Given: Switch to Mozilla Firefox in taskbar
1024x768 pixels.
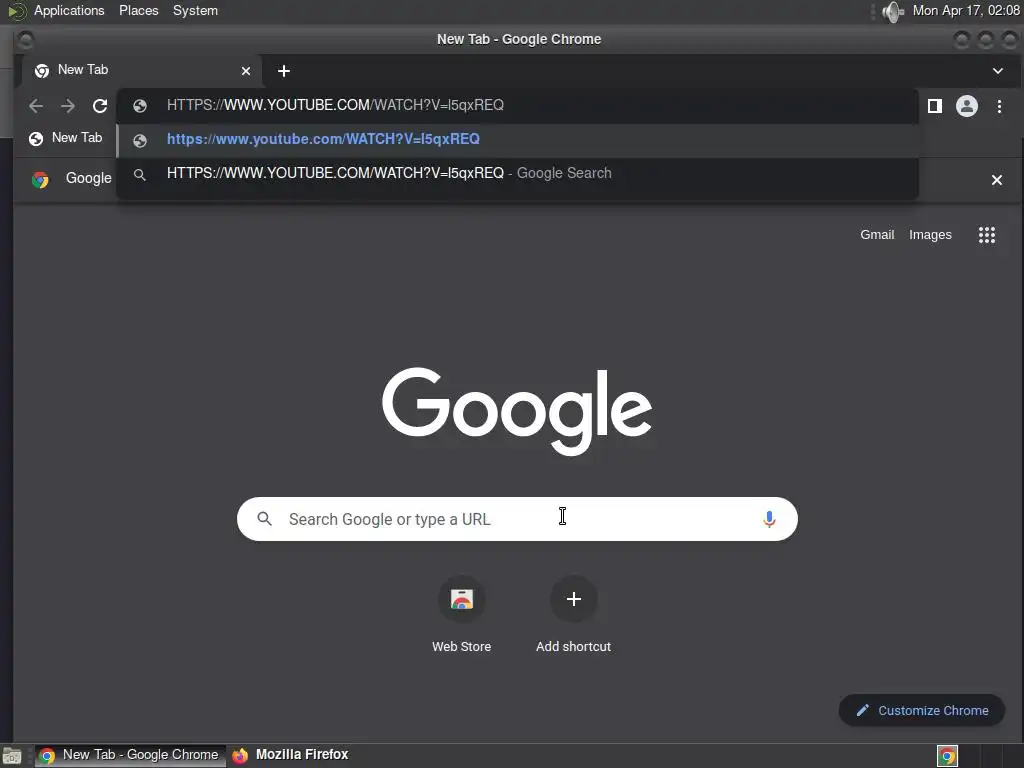Looking at the screenshot, I should pos(291,755).
